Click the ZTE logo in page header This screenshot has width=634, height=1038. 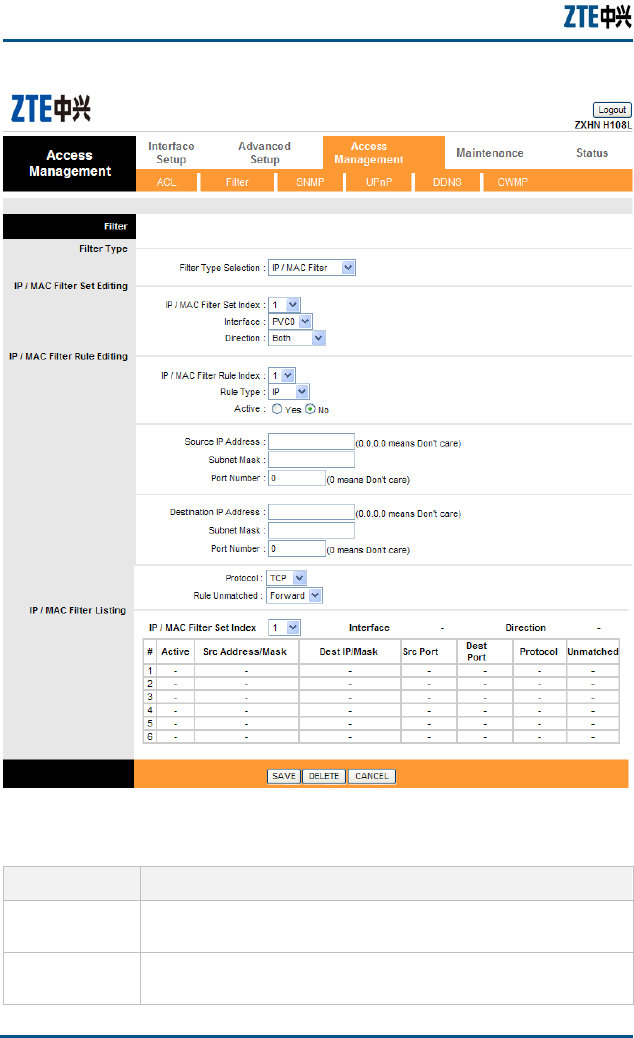click(597, 17)
